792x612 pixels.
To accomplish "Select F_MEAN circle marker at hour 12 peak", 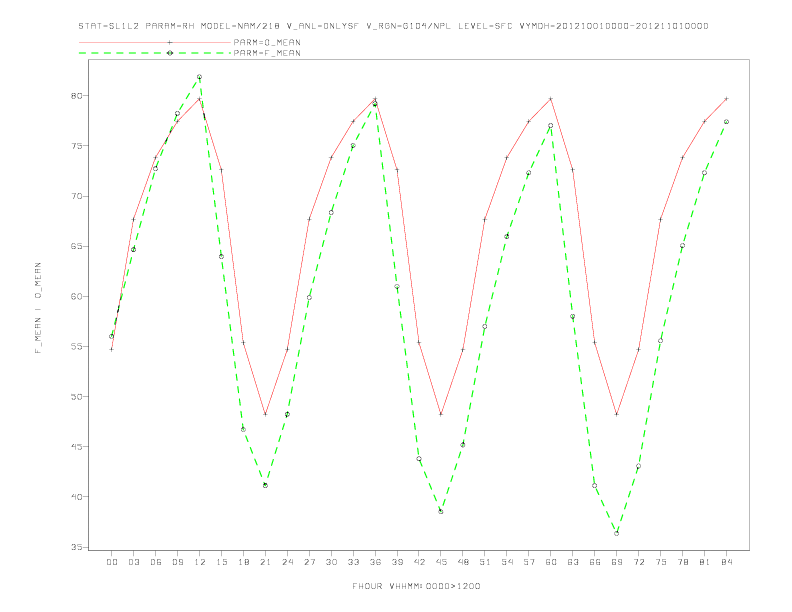I will (x=200, y=77).
